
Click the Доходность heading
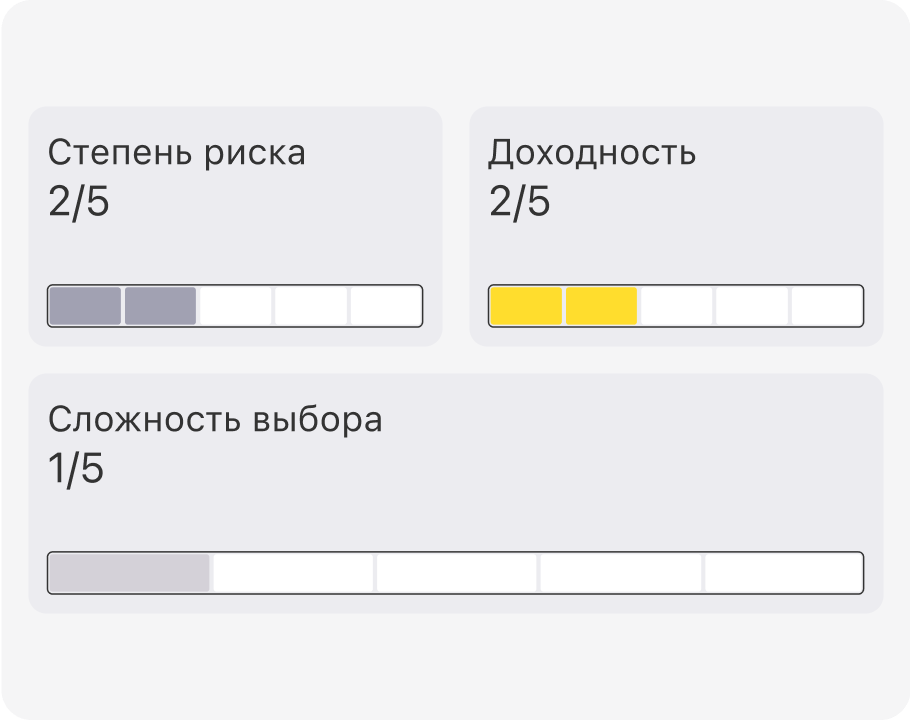591,153
